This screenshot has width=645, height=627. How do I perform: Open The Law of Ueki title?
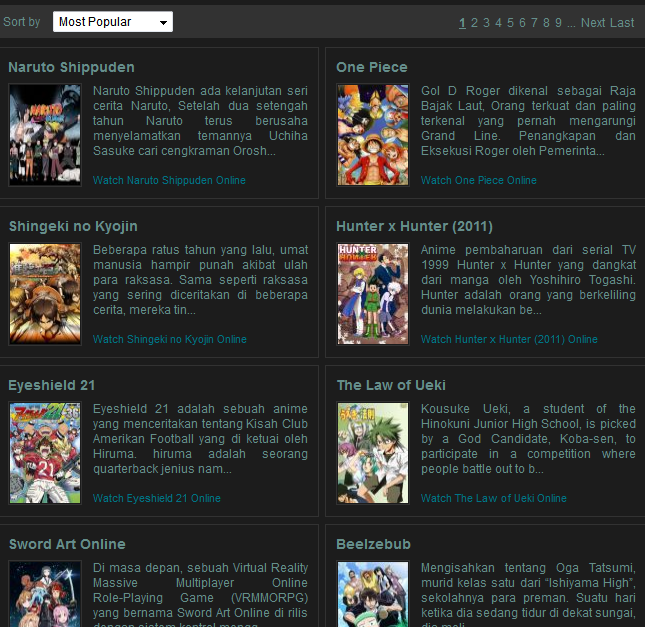[x=391, y=385]
